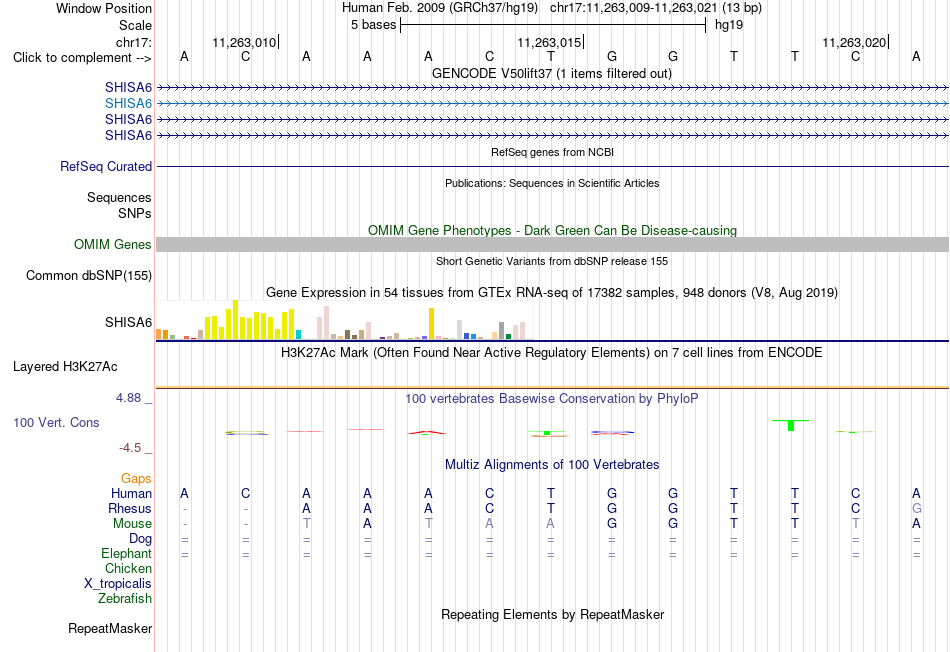Click the Zebrafish species row label

click(x=125, y=598)
